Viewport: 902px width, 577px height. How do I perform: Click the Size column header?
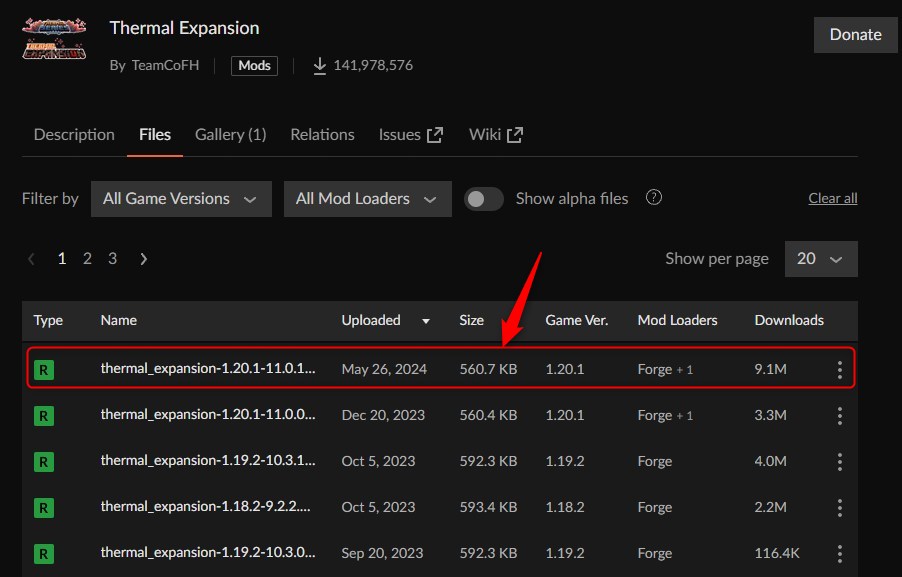coord(471,320)
